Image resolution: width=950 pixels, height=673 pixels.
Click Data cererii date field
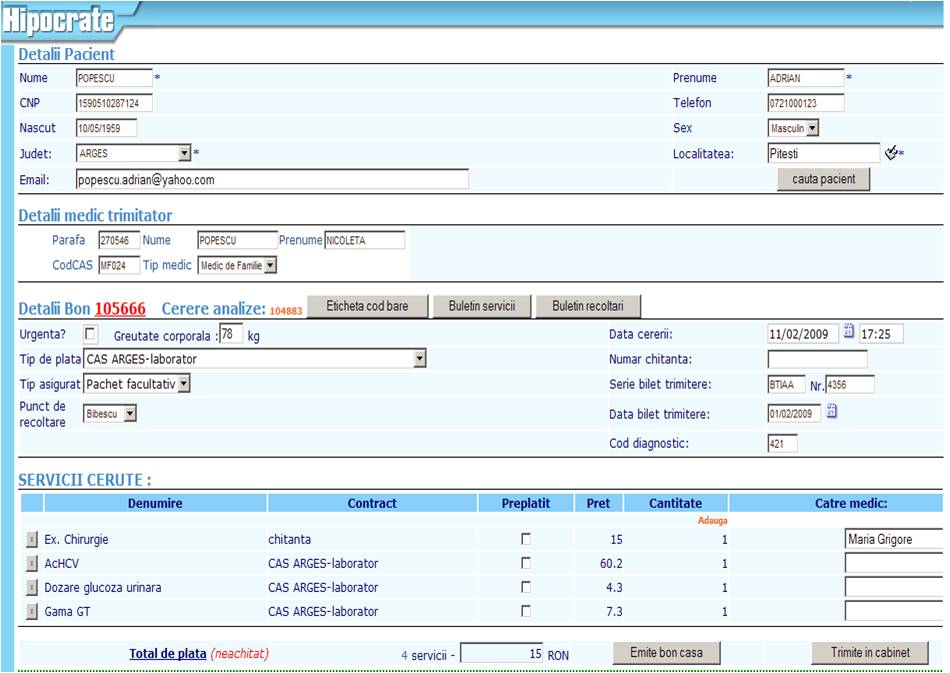pos(803,334)
